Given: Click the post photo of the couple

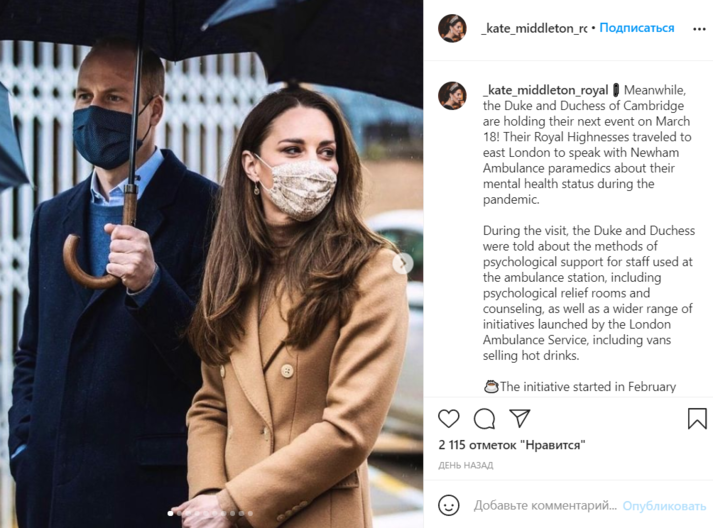Looking at the screenshot, I should tap(211, 264).
